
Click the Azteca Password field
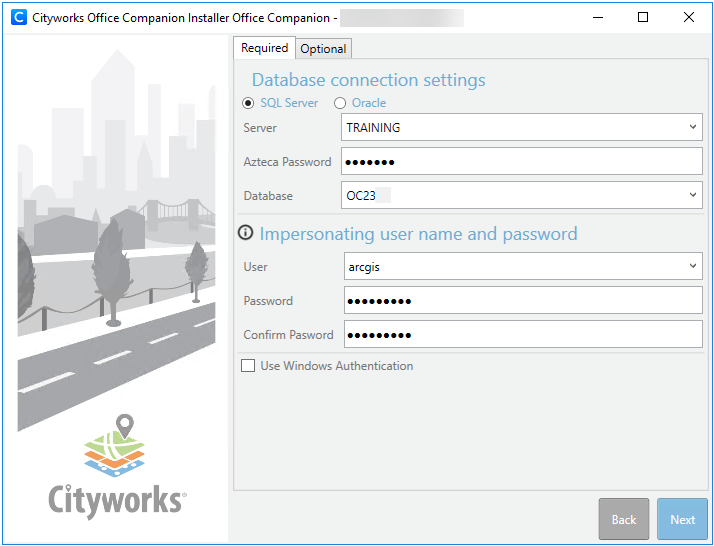click(522, 161)
